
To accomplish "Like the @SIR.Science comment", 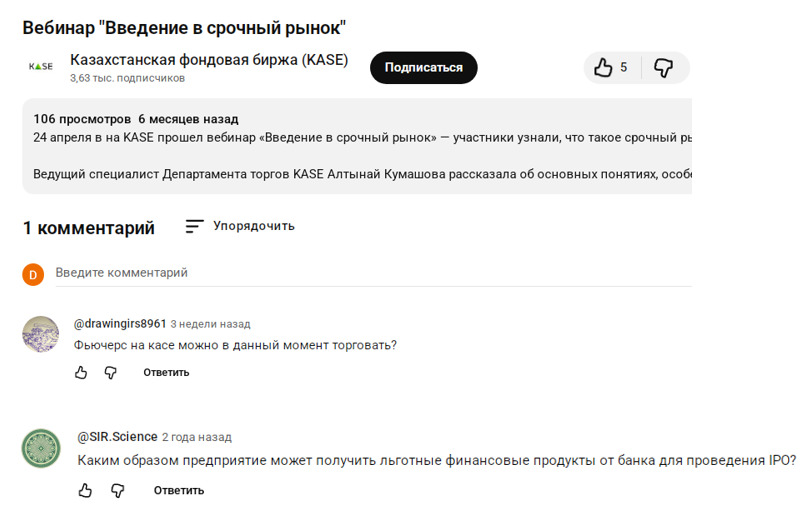I will point(86,491).
